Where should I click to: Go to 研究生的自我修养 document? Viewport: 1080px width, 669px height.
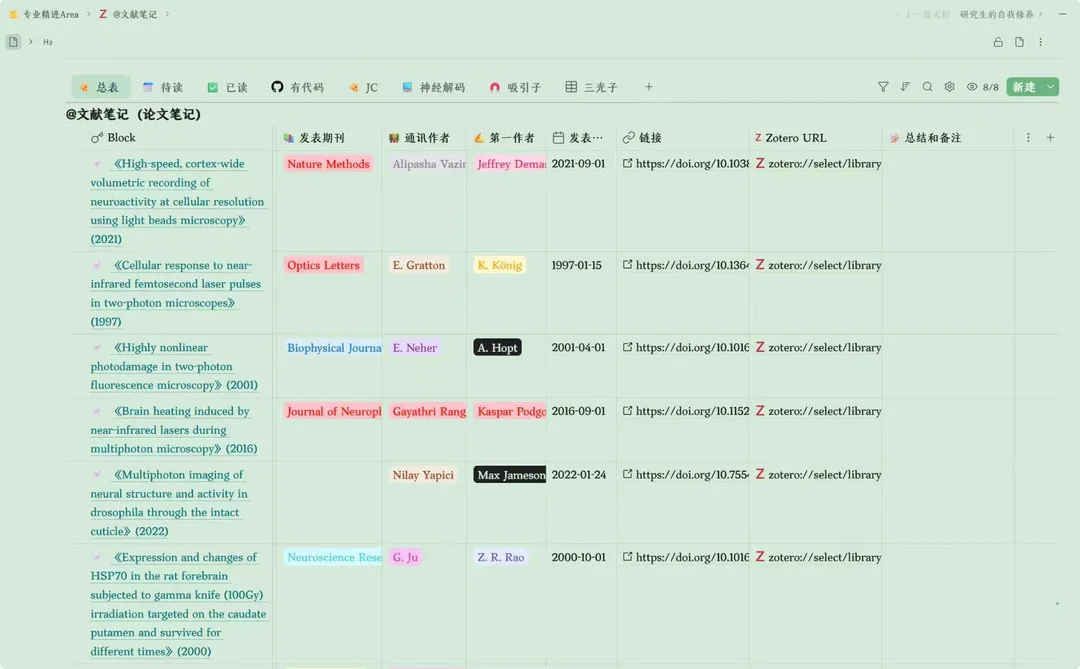point(996,14)
